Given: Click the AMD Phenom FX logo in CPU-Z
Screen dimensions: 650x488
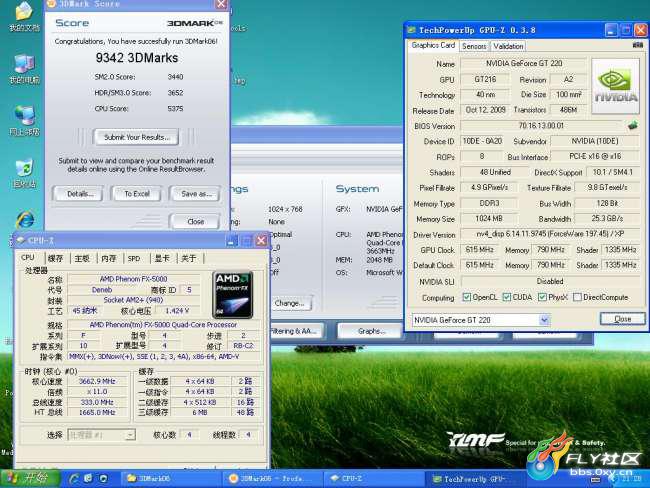Looking at the screenshot, I should 232,295.
